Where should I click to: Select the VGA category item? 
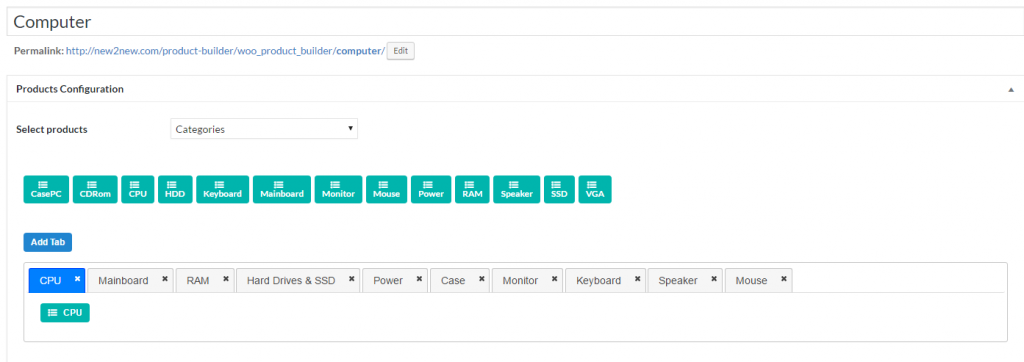[595, 189]
